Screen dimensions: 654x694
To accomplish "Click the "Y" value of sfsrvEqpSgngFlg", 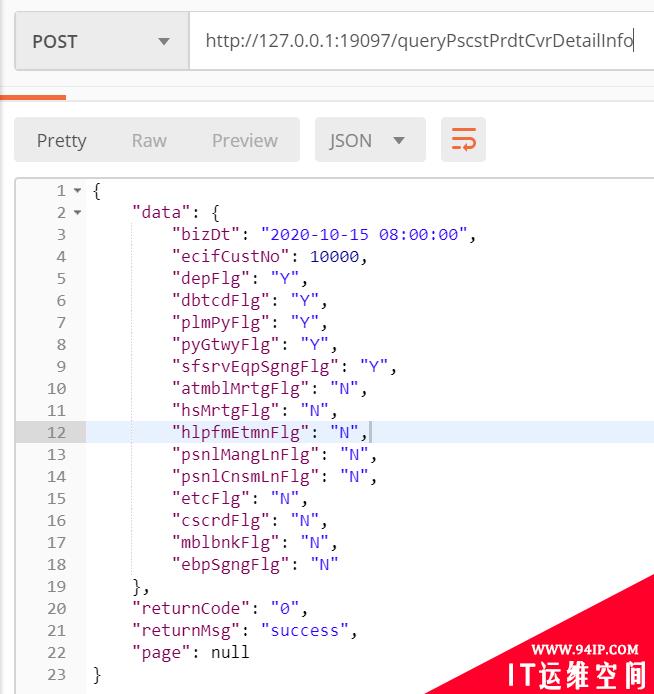I will click(x=374, y=367).
